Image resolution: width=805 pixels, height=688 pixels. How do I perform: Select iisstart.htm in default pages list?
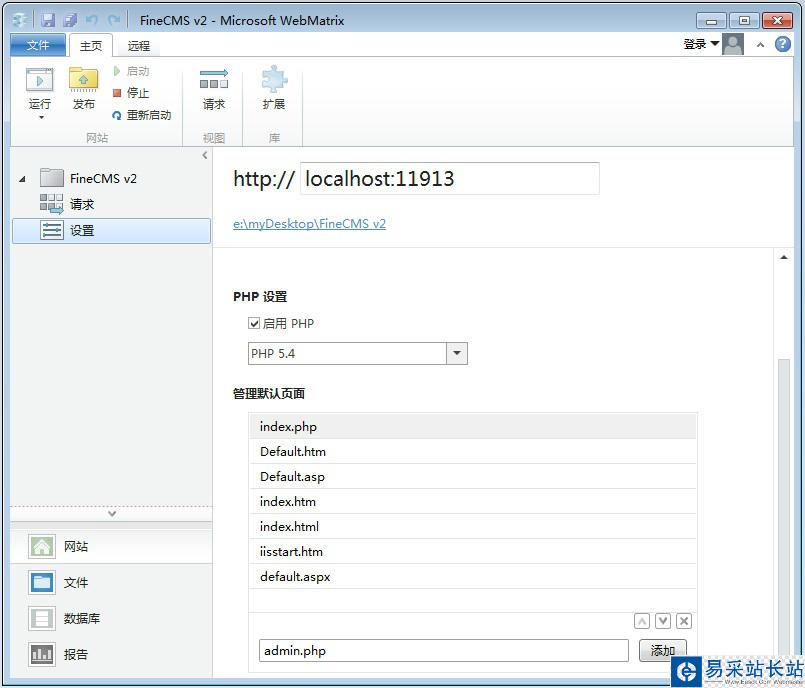(x=472, y=552)
